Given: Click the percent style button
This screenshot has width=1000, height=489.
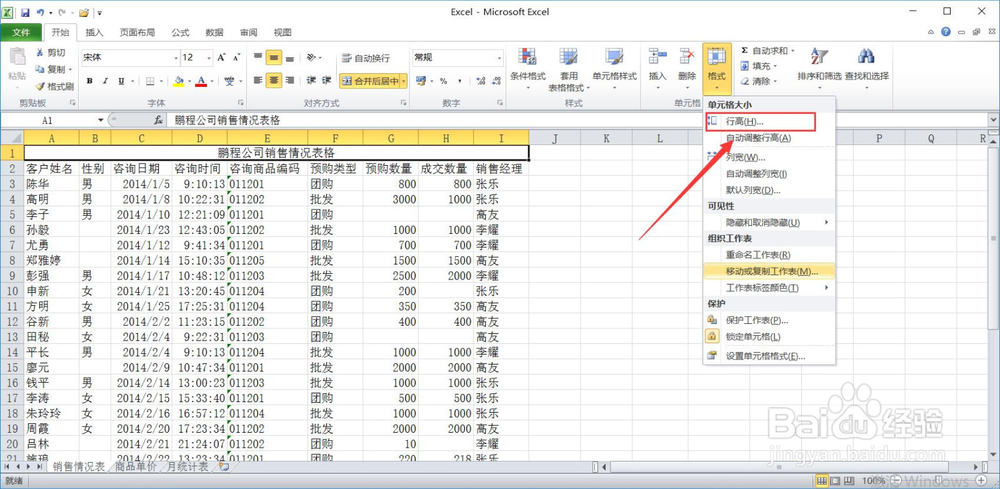Looking at the screenshot, I should [x=443, y=81].
